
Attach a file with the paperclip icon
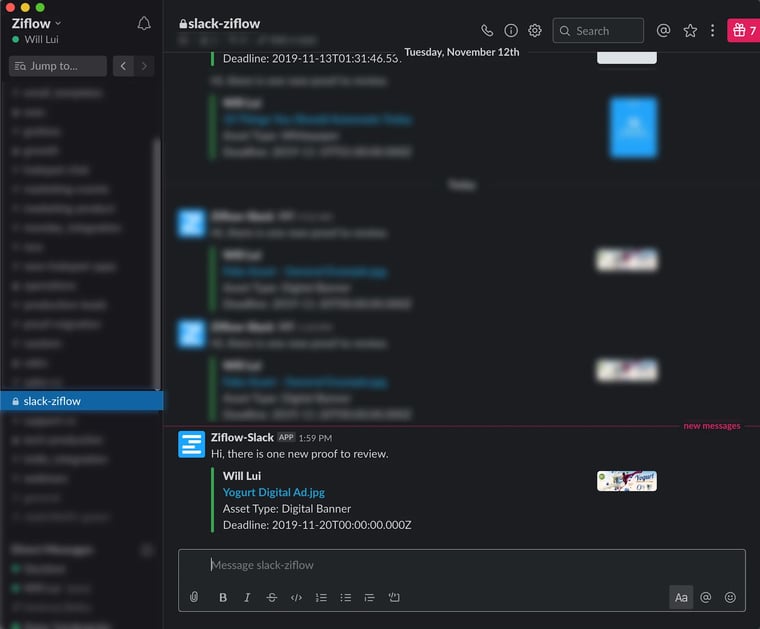pyautogui.click(x=195, y=597)
